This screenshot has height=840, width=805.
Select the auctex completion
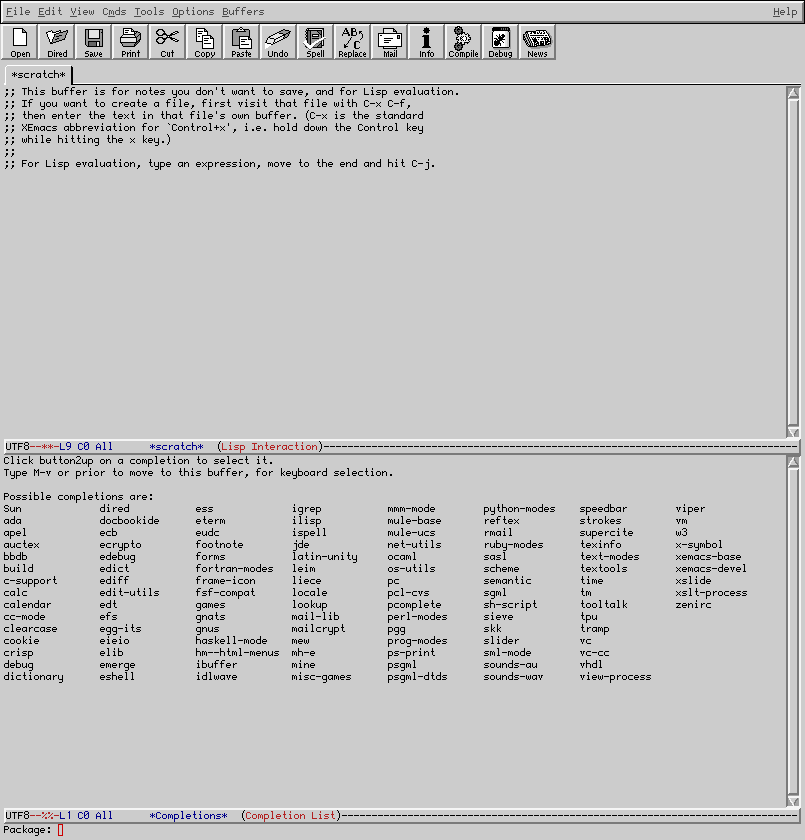coord(21,544)
